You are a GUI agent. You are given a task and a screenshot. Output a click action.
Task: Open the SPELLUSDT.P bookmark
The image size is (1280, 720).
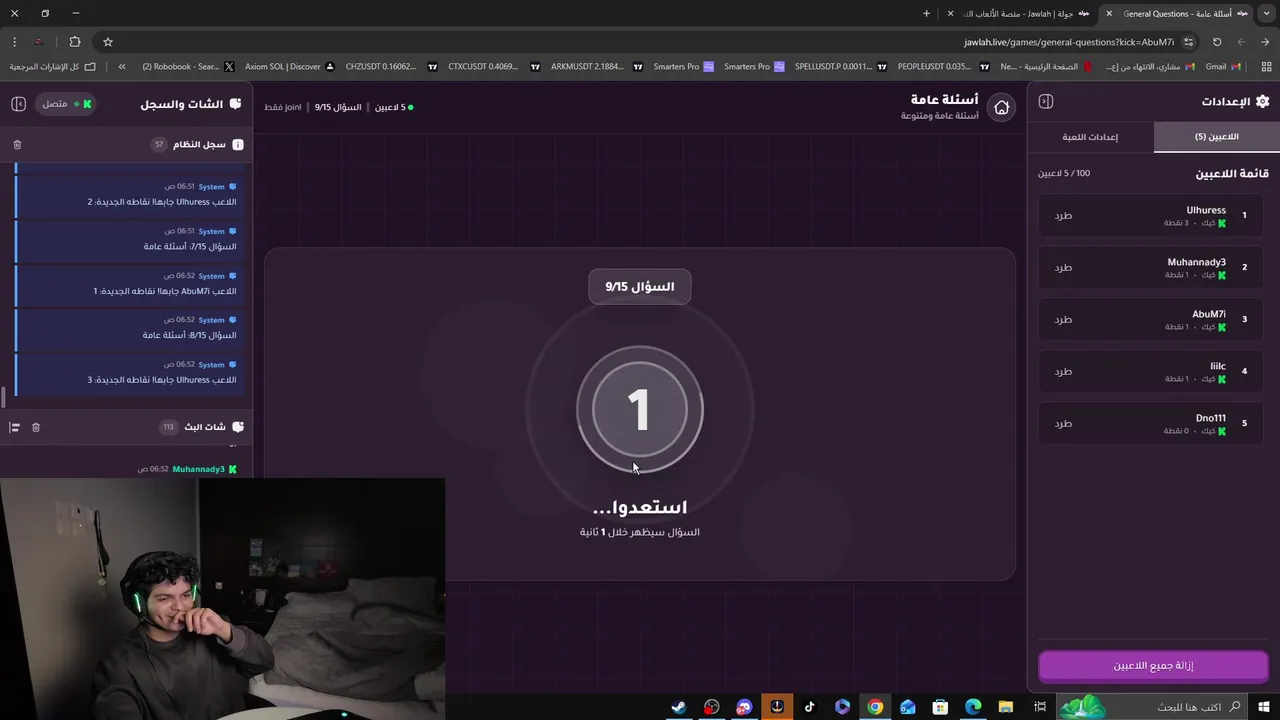840,67
